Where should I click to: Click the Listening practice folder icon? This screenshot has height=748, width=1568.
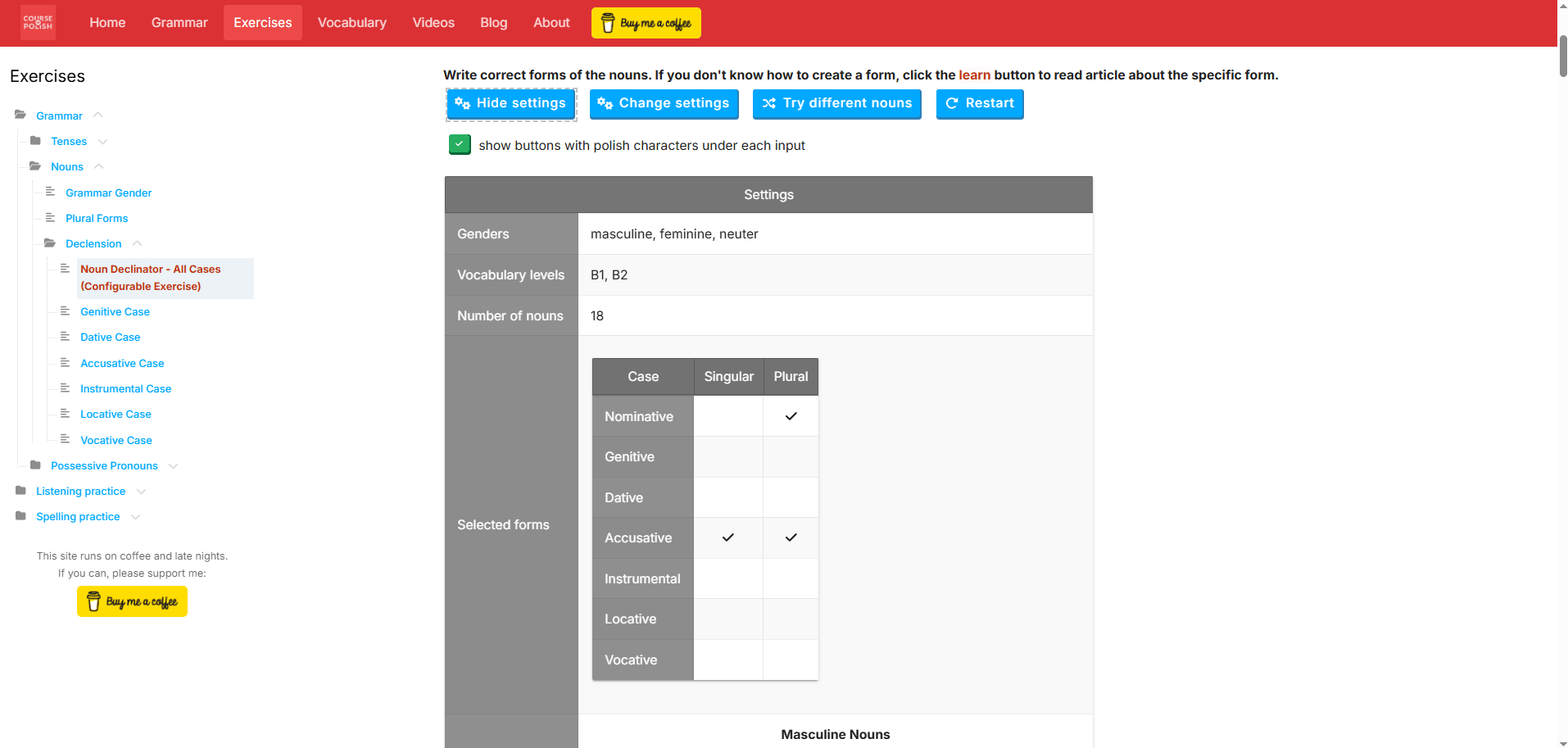point(20,491)
